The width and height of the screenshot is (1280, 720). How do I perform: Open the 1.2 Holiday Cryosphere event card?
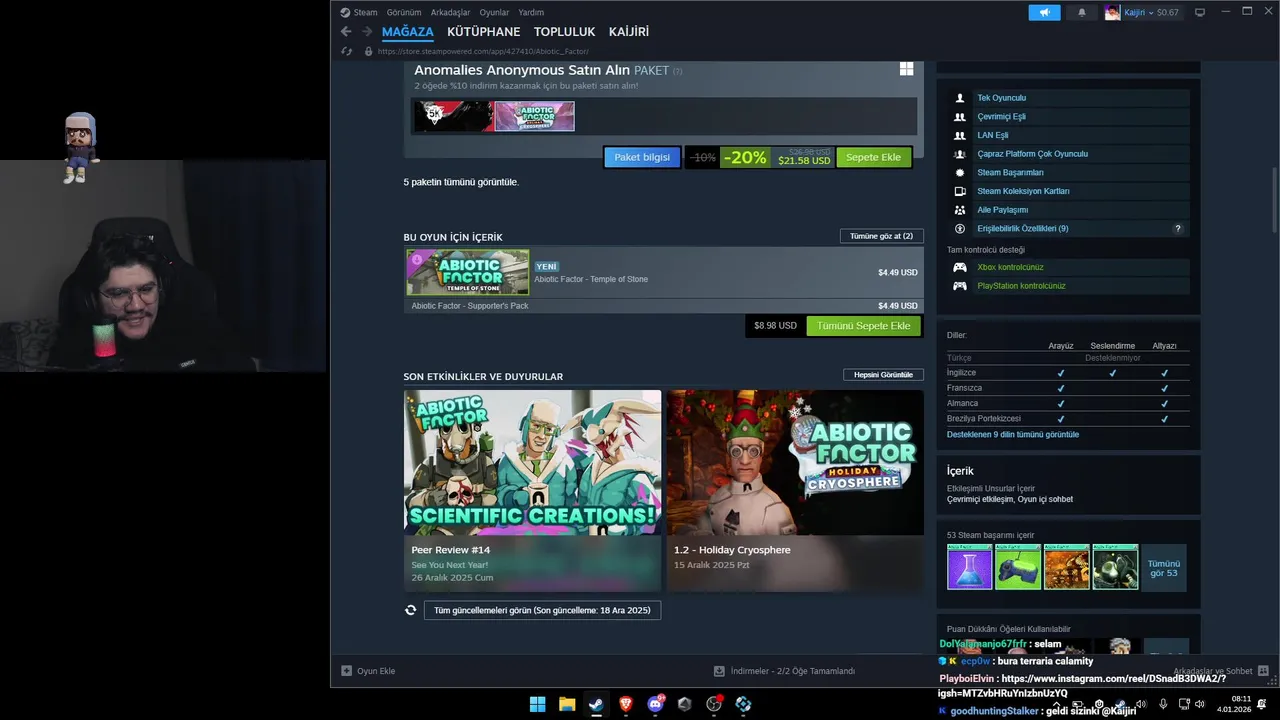pyautogui.click(x=795, y=490)
